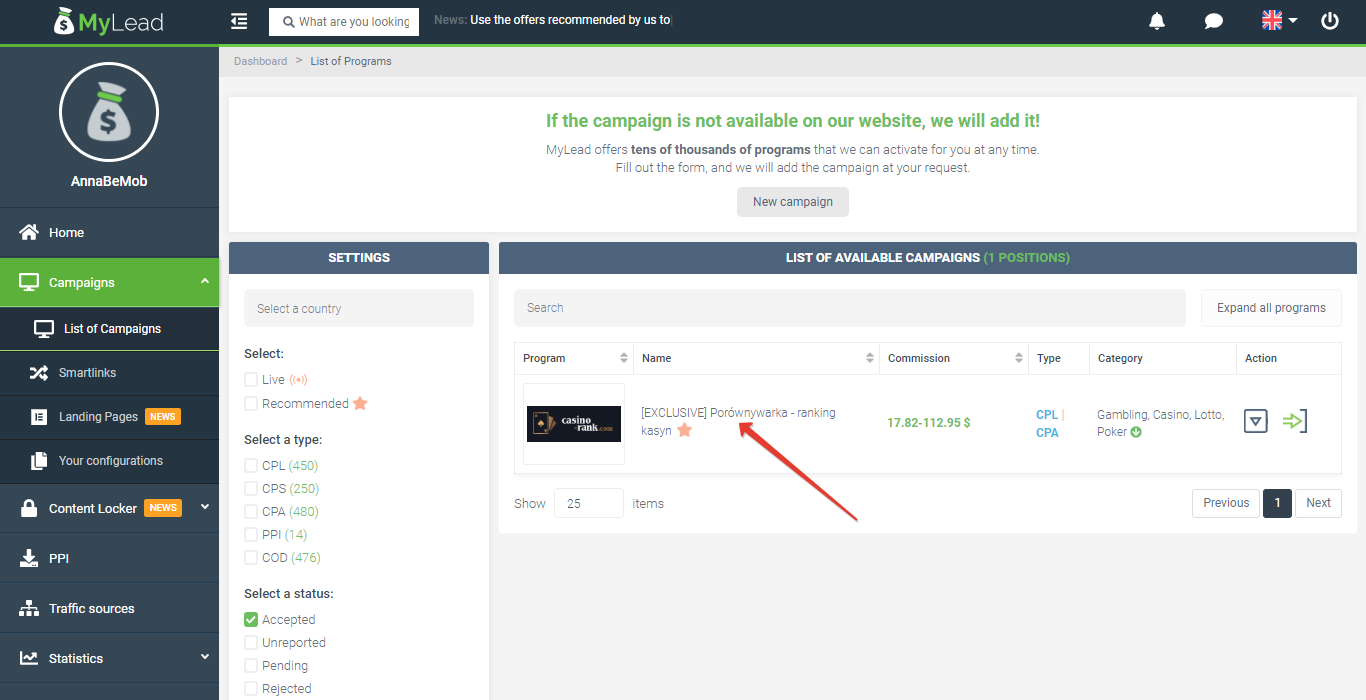Expand the campaign details via the Action arrow
This screenshot has width=1366, height=700.
point(1255,421)
